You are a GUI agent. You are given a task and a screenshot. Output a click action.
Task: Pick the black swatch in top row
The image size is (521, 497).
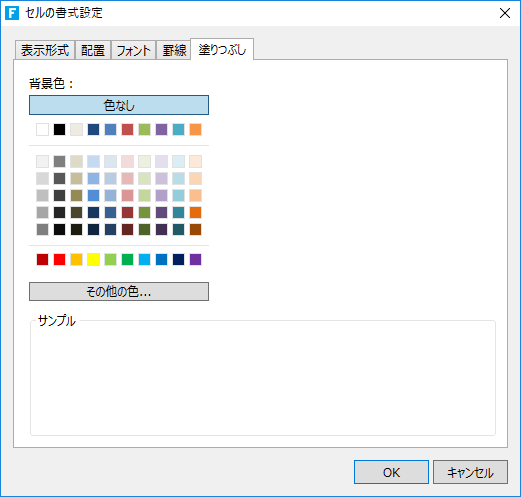[59, 129]
